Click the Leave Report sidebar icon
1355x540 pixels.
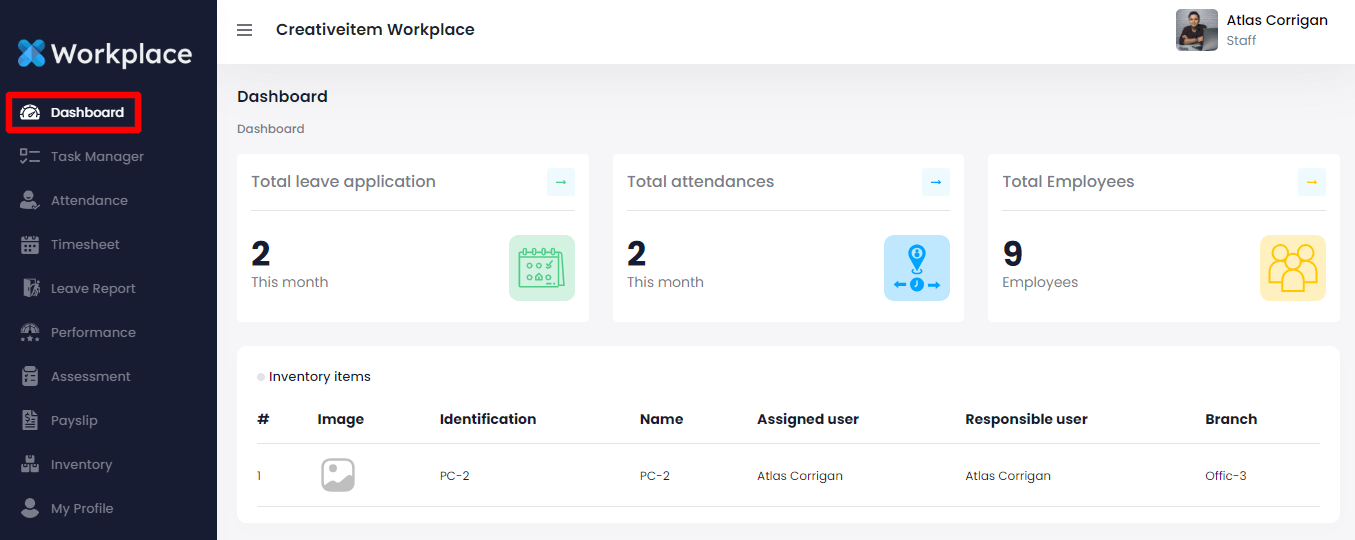click(30, 289)
